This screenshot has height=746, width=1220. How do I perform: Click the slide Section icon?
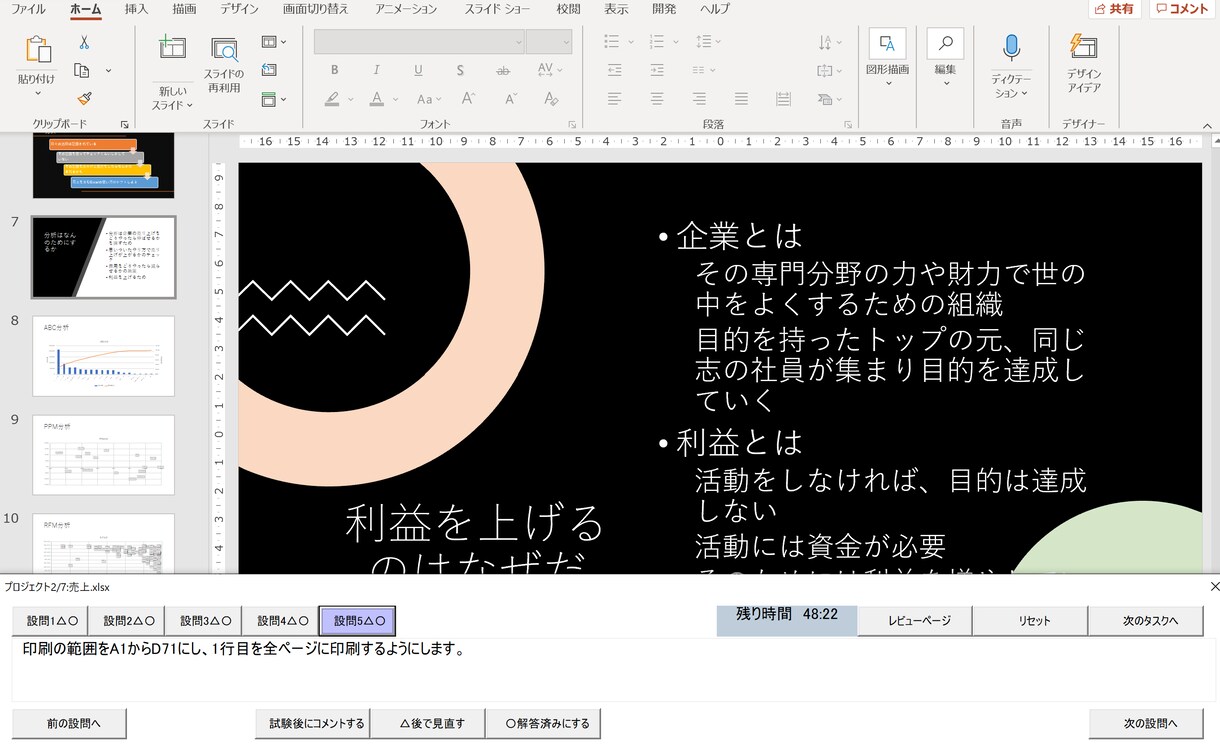point(269,99)
